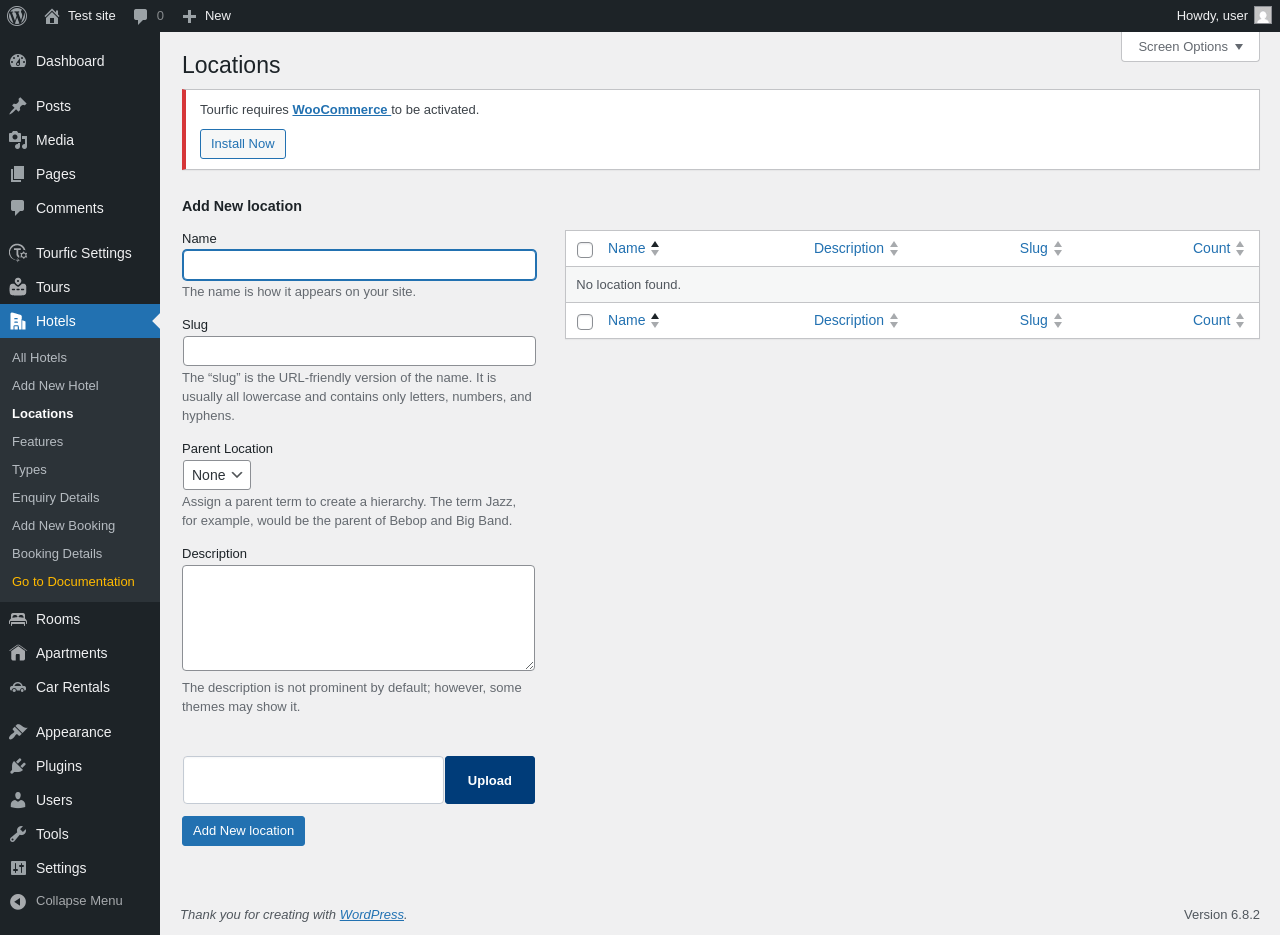Viewport: 1280px width, 935px height.
Task: Focus the Slug text field
Action: tap(359, 351)
